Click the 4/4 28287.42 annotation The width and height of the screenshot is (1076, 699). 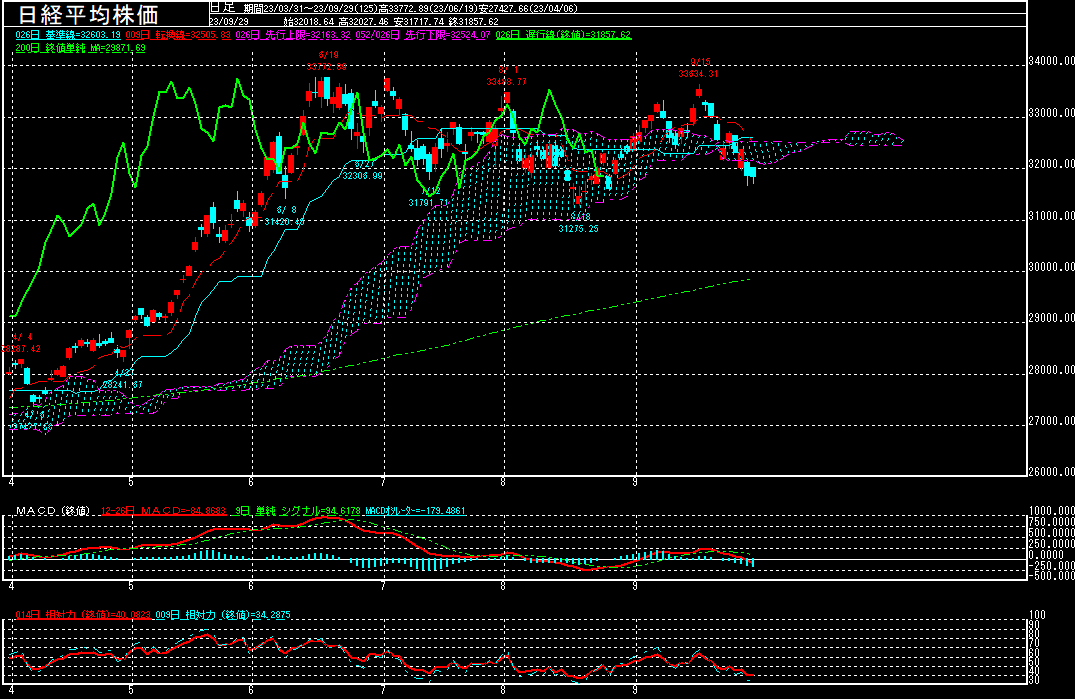(x=21, y=343)
